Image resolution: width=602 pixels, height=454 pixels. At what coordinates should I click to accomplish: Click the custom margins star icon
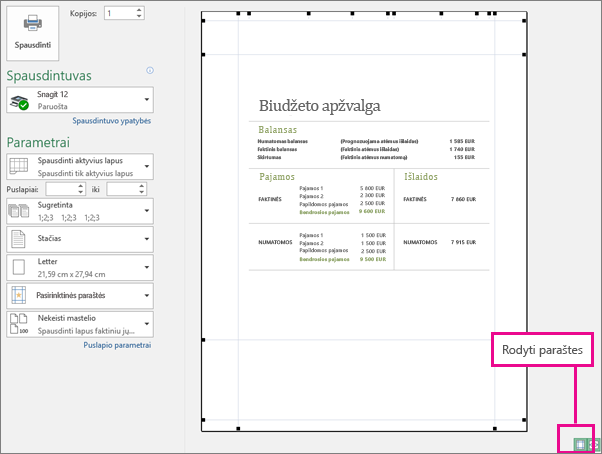pos(18,295)
